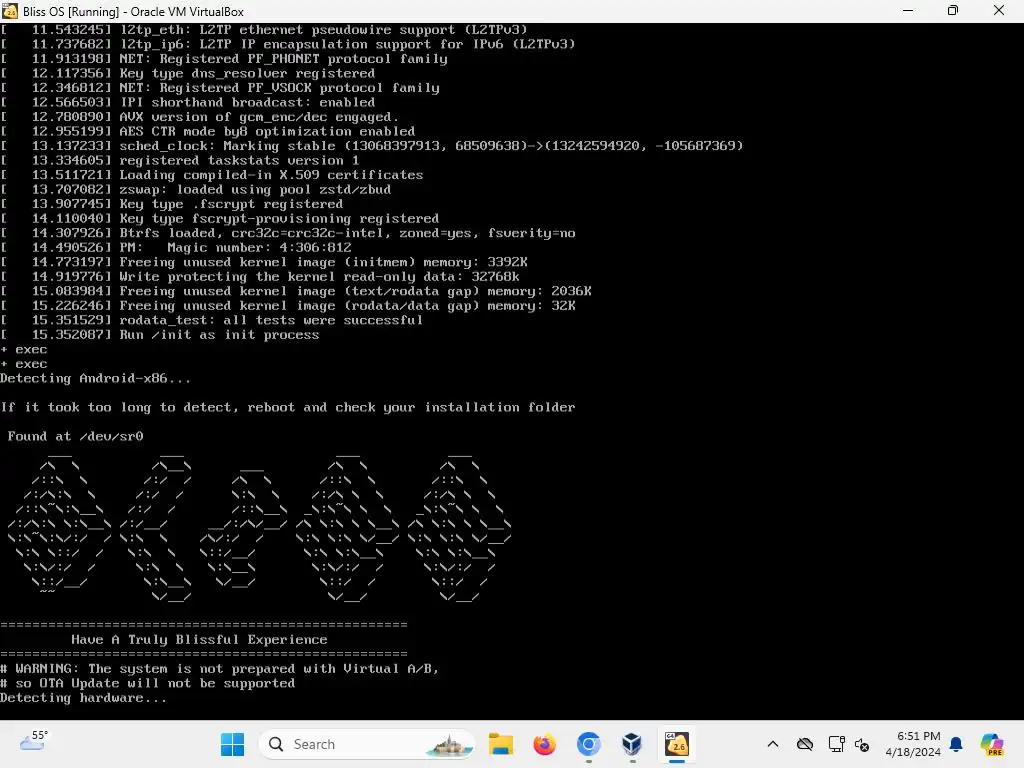Viewport: 1024px width, 768px height.
Task: Click the 'registered taskstats version 1' line
Action: (x=180, y=160)
